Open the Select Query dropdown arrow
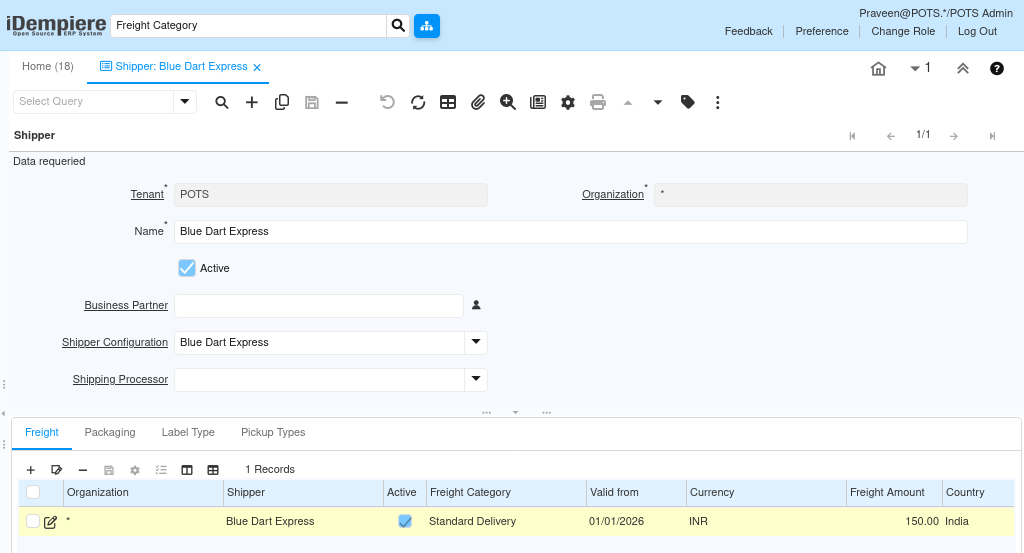This screenshot has width=1024, height=553. [x=185, y=101]
